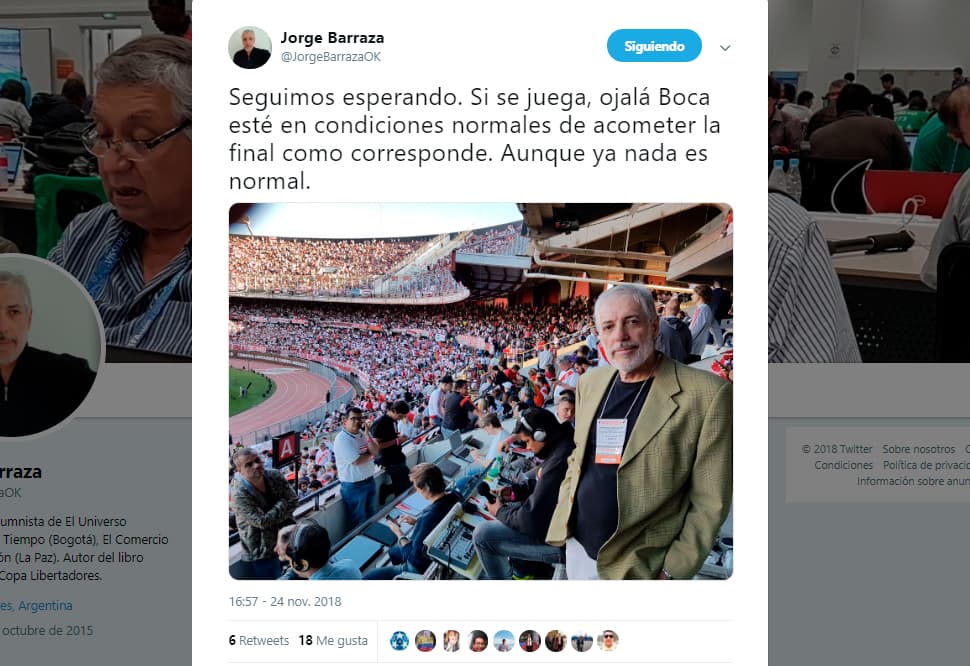Click the large profile picture on left sidebar

(x=43, y=346)
